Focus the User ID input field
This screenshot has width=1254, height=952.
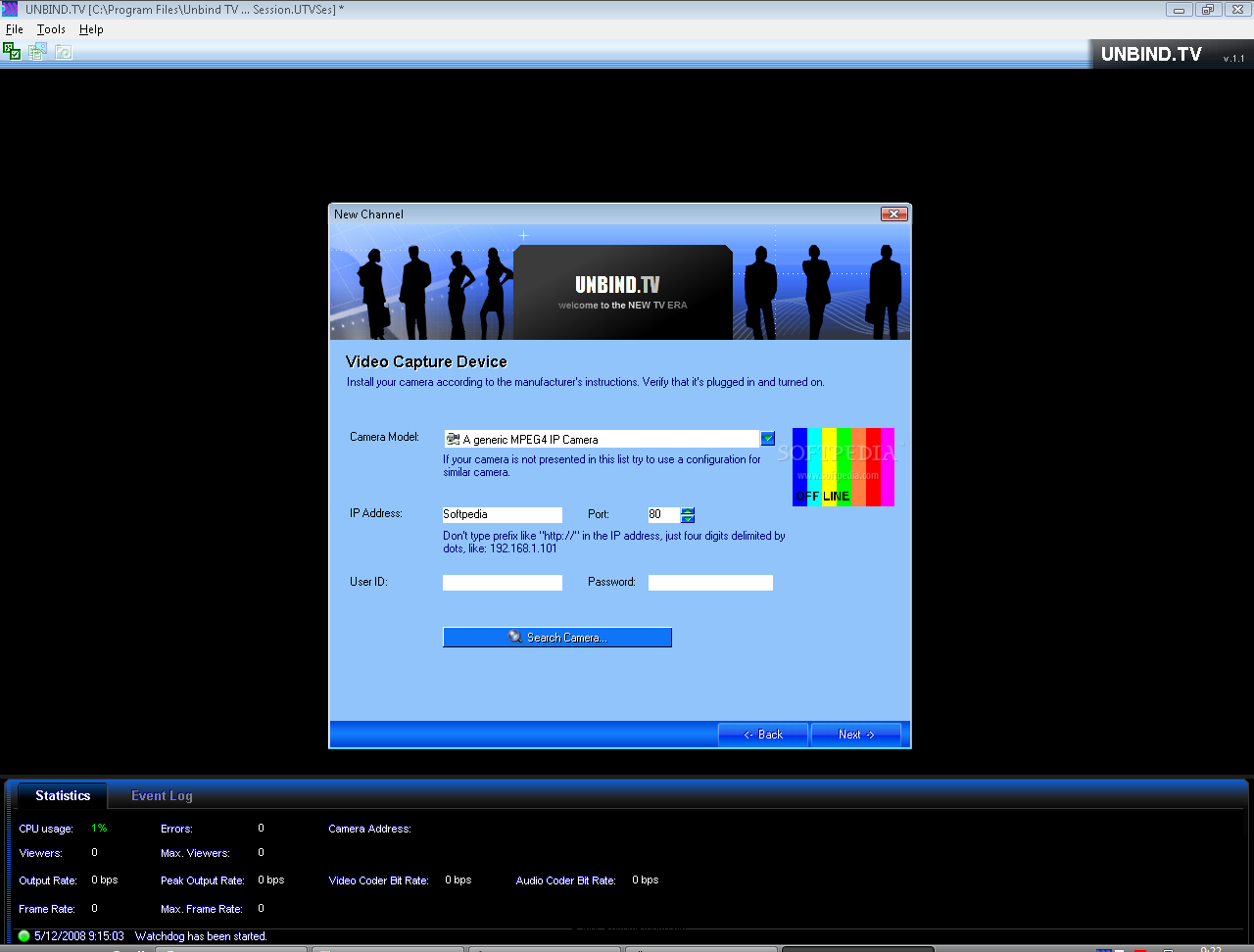pos(503,583)
